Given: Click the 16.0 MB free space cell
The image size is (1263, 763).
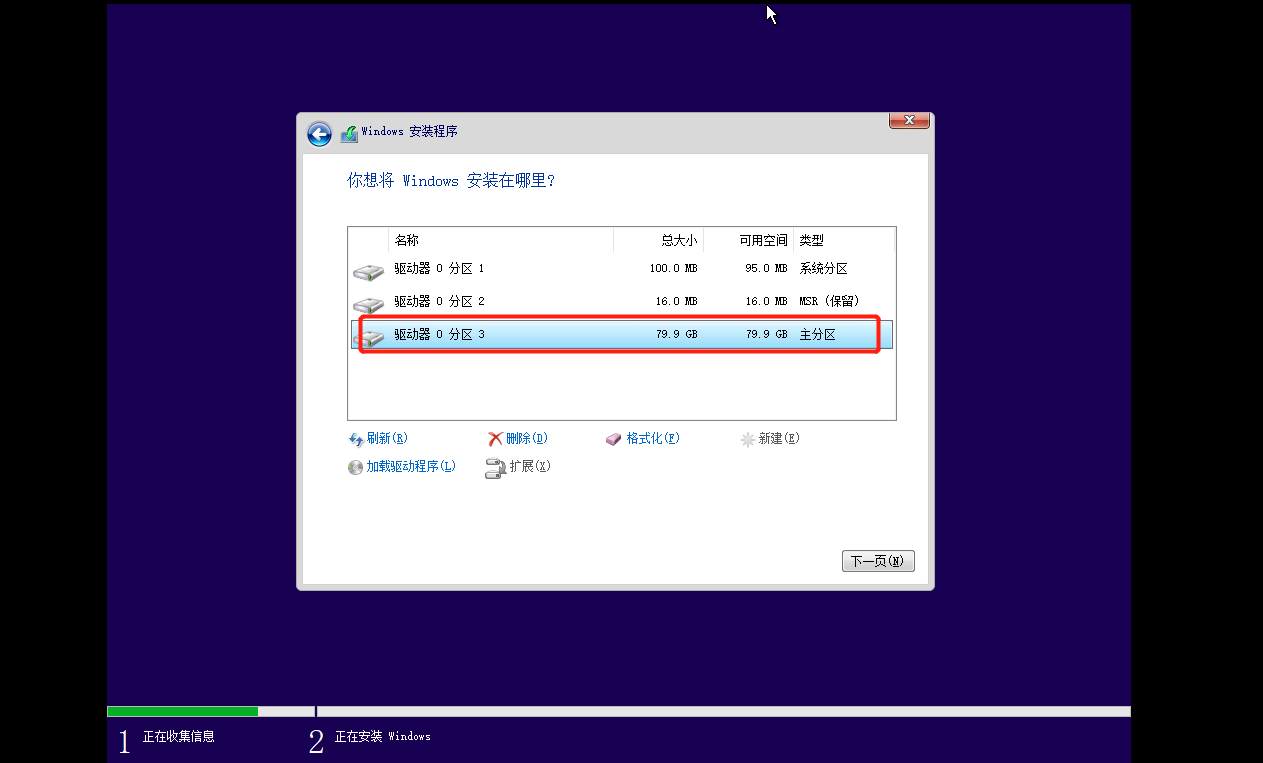Looking at the screenshot, I should 766,302.
